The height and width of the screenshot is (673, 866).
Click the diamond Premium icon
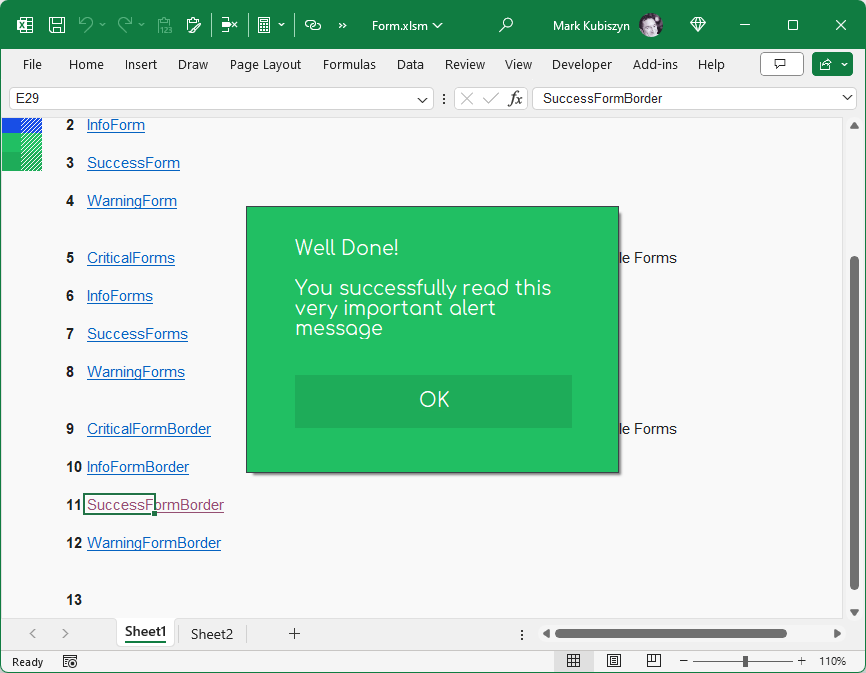[x=698, y=25]
